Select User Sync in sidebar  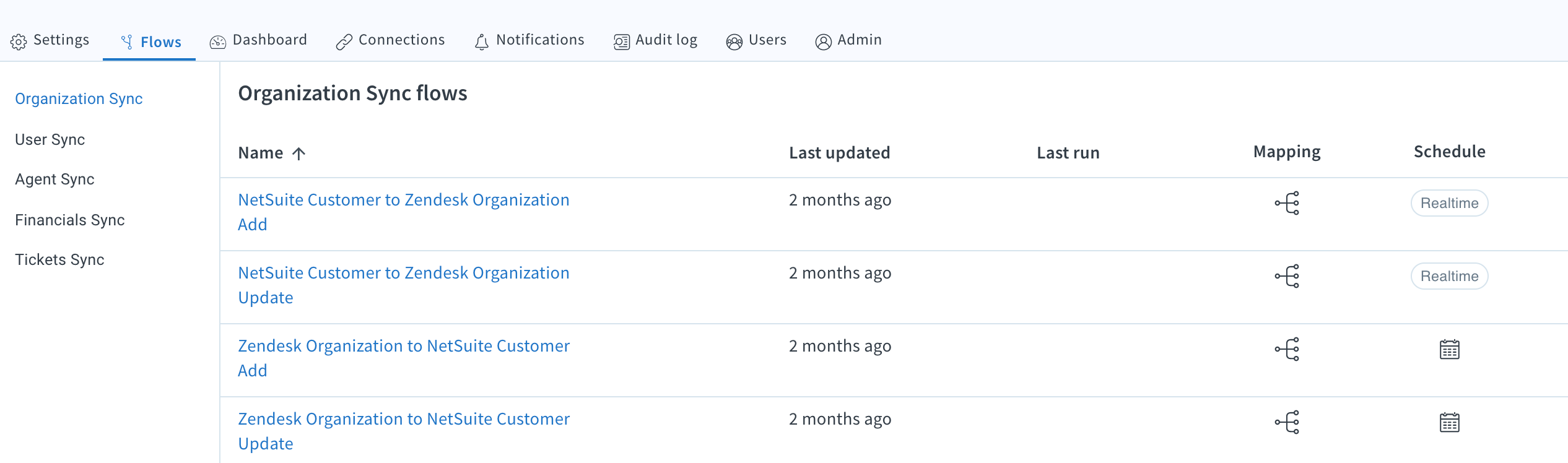coord(50,140)
